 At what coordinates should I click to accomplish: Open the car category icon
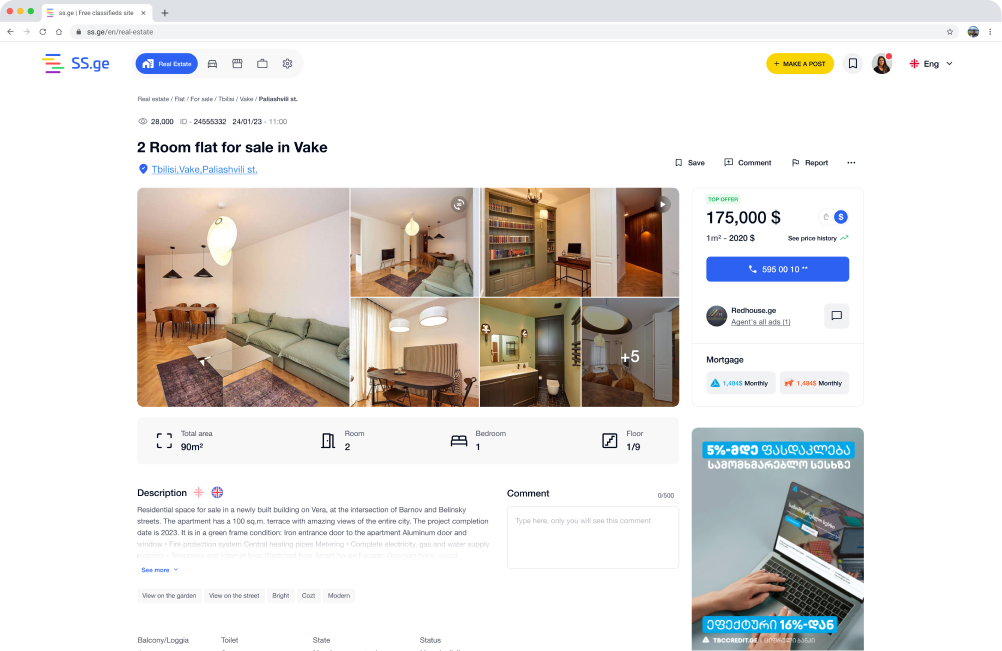(x=212, y=64)
